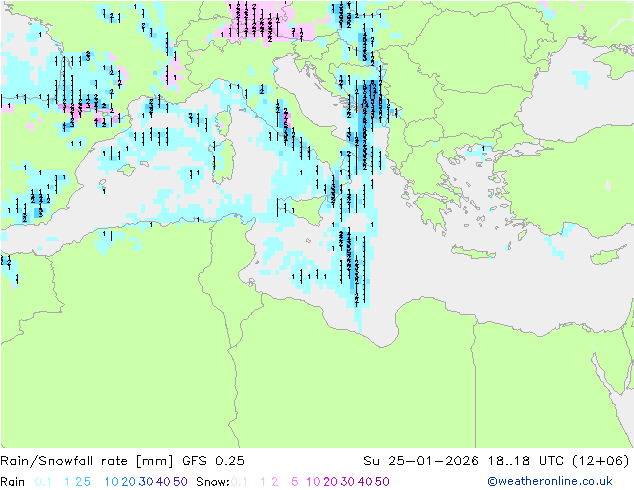Screen dimensions: 634x490
Task: Select the Snow legend value 10
Action: coord(313,482)
